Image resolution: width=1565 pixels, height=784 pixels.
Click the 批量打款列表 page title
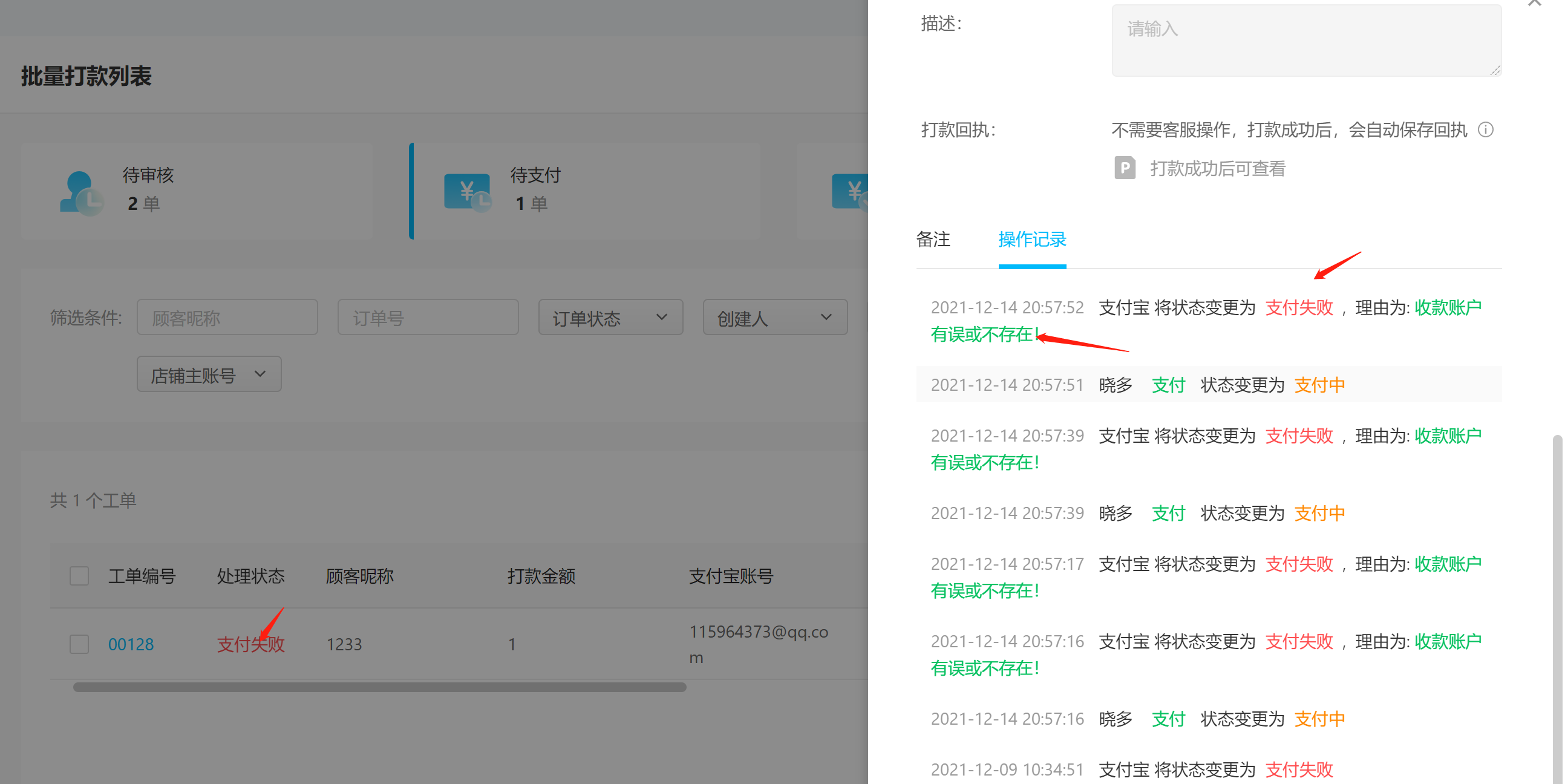[x=87, y=76]
